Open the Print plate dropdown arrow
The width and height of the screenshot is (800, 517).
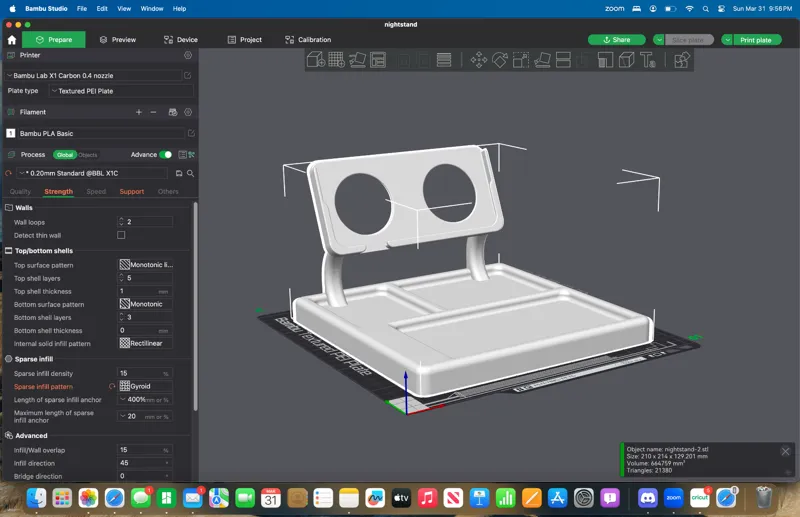click(x=728, y=40)
